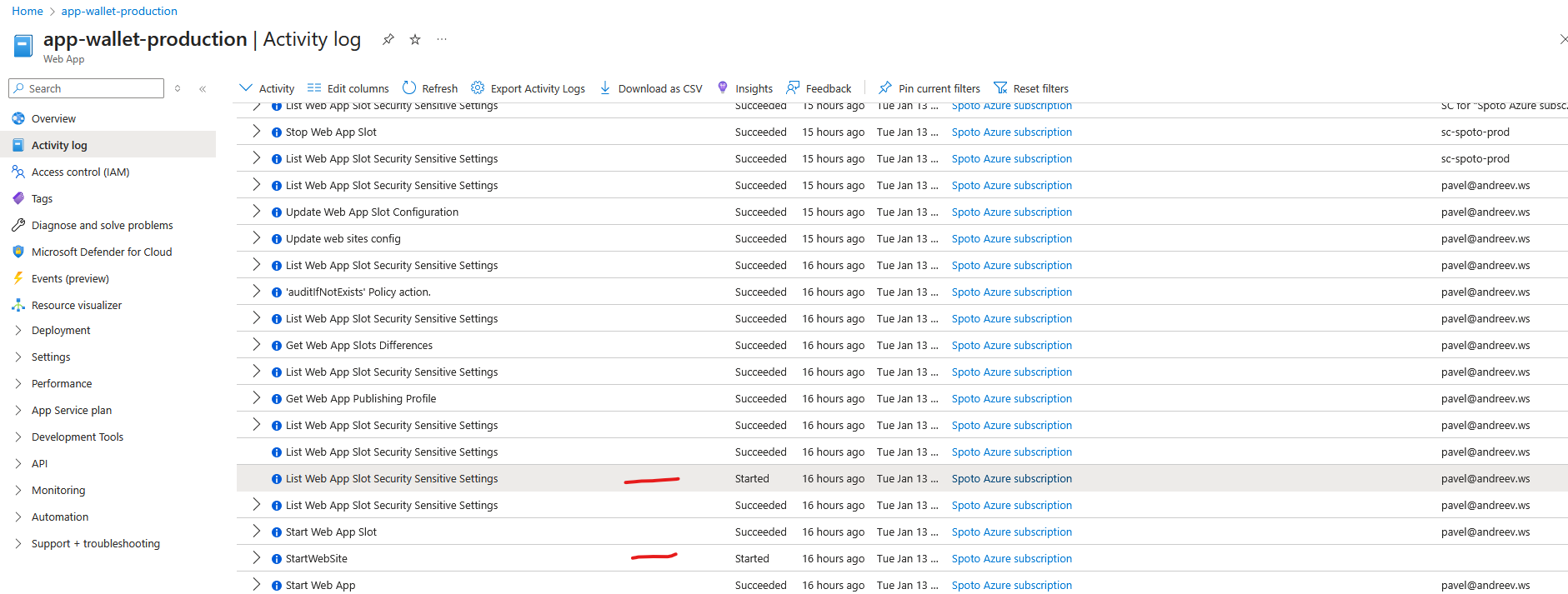Click the Insights lightbulb icon

723,87
